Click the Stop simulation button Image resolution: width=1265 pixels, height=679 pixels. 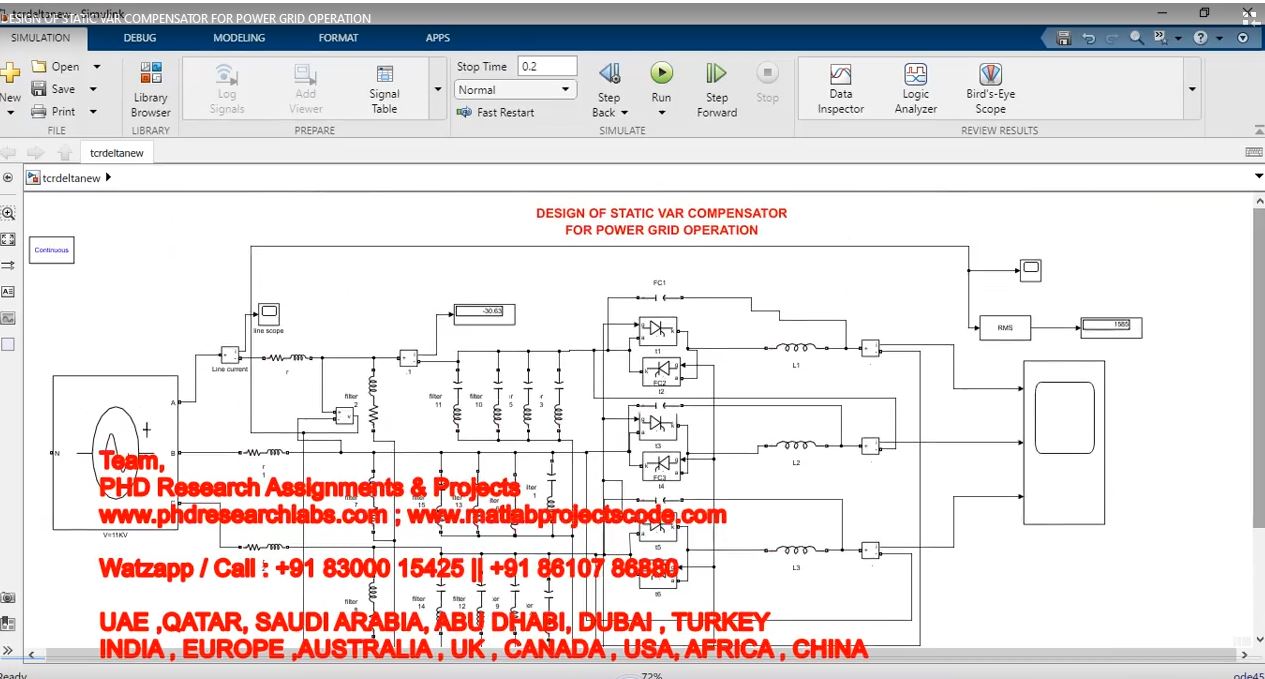767,83
